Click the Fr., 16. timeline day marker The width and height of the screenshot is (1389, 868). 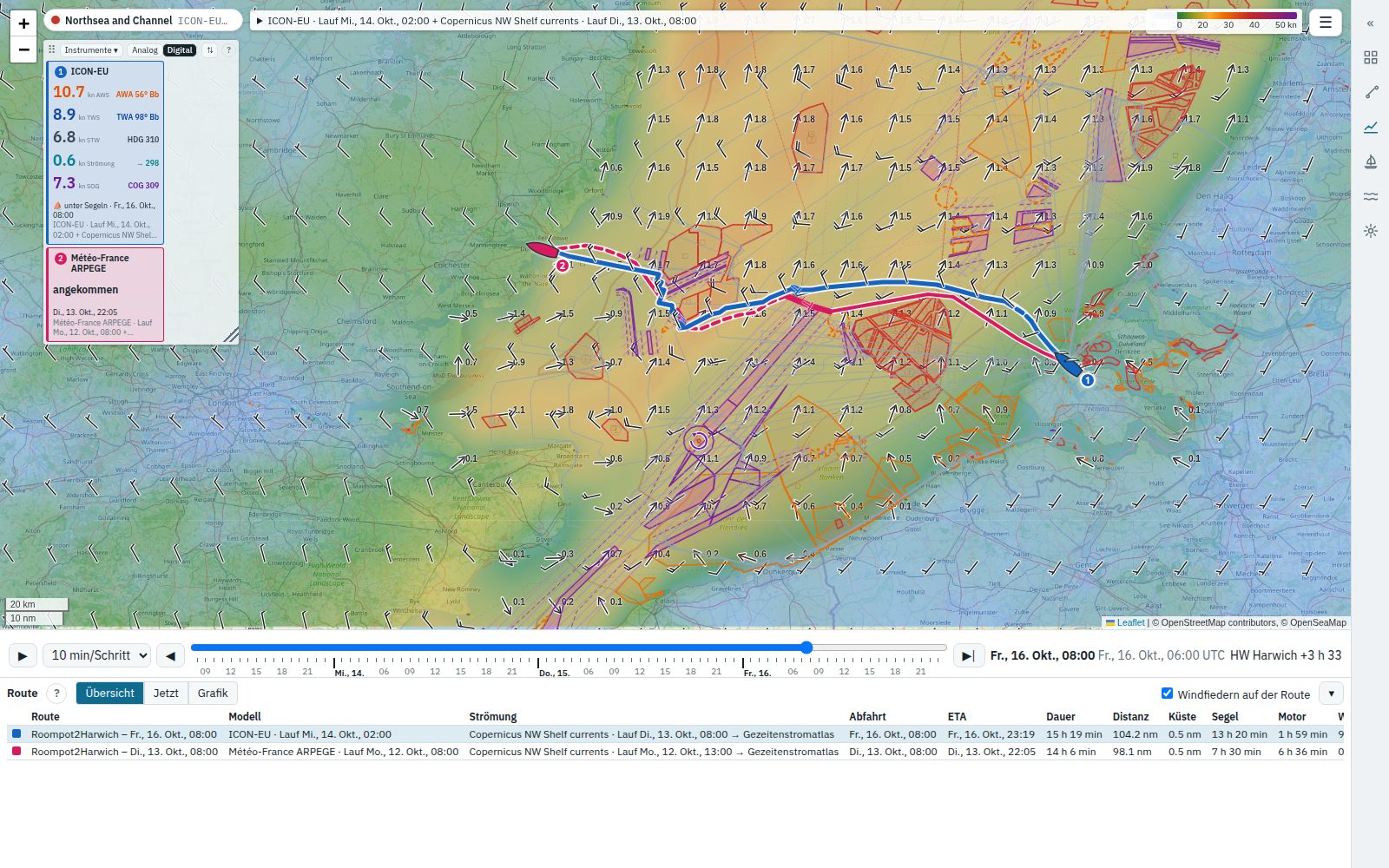tap(757, 673)
